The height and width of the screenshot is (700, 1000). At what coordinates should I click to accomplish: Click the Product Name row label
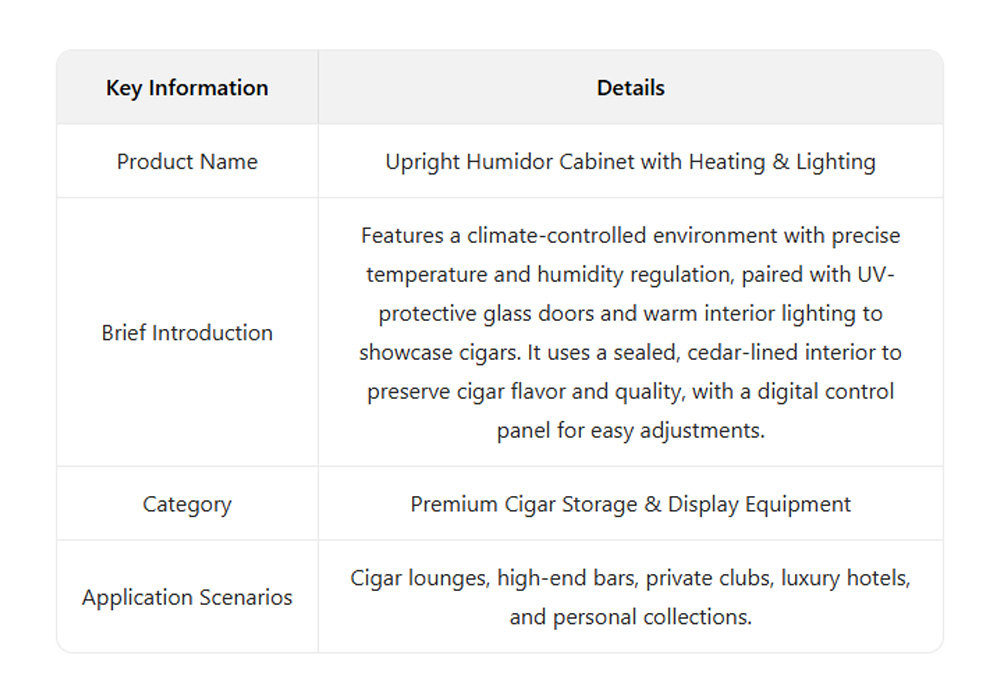tap(187, 162)
